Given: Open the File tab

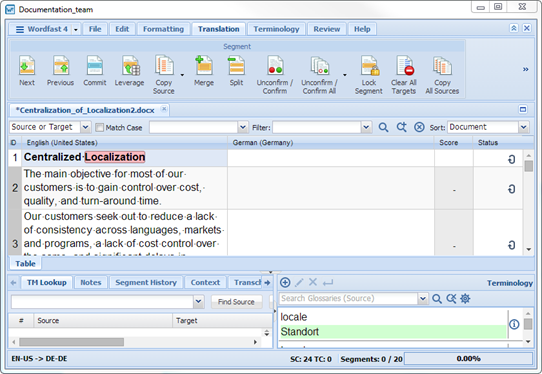Looking at the screenshot, I should (x=95, y=29).
